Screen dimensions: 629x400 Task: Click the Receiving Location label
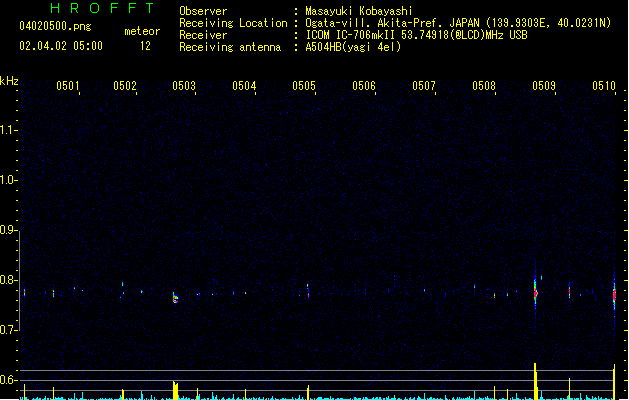233,23
